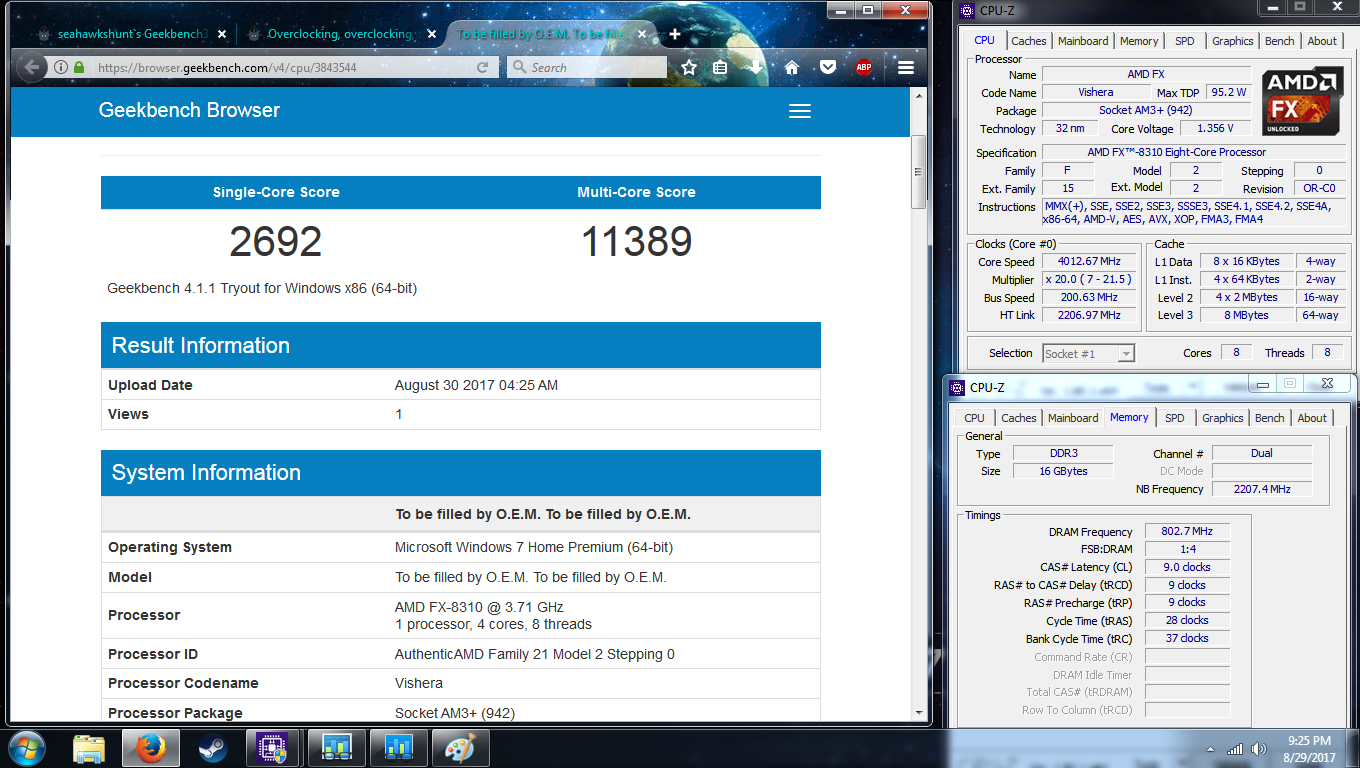Open the Downloads arrow icon
The width and height of the screenshot is (1360, 768).
click(x=755, y=67)
